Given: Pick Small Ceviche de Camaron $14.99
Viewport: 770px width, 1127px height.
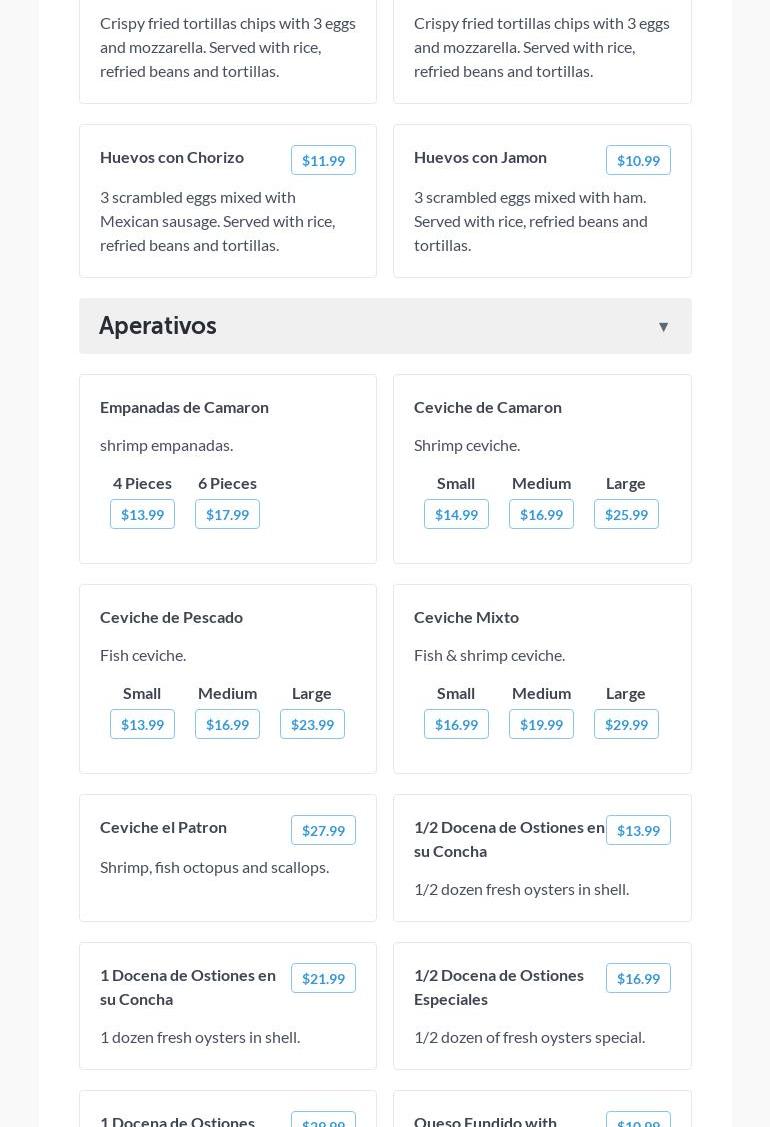Looking at the screenshot, I should click(x=456, y=514).
